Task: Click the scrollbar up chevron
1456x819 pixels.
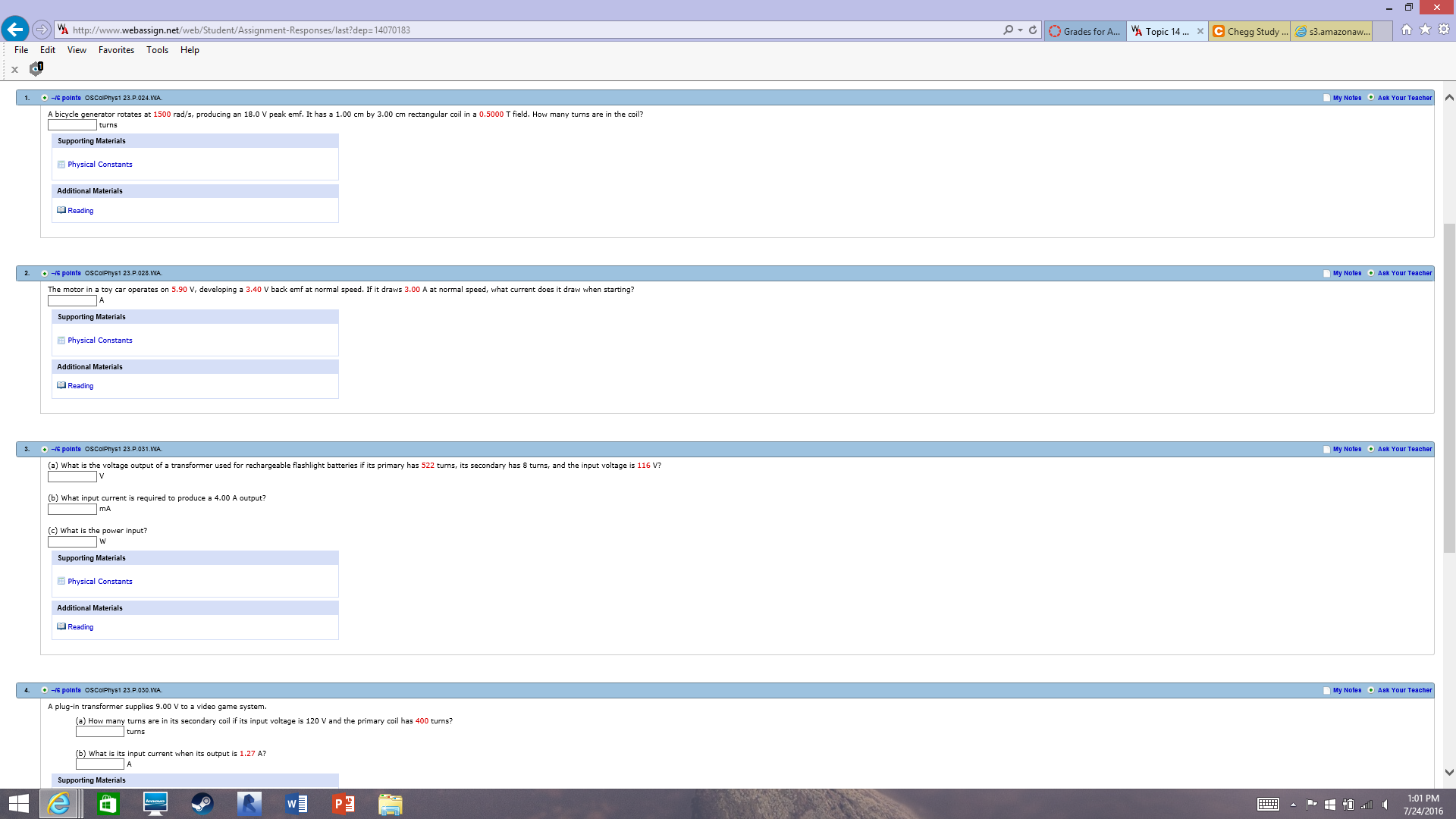Action: pyautogui.click(x=1449, y=97)
